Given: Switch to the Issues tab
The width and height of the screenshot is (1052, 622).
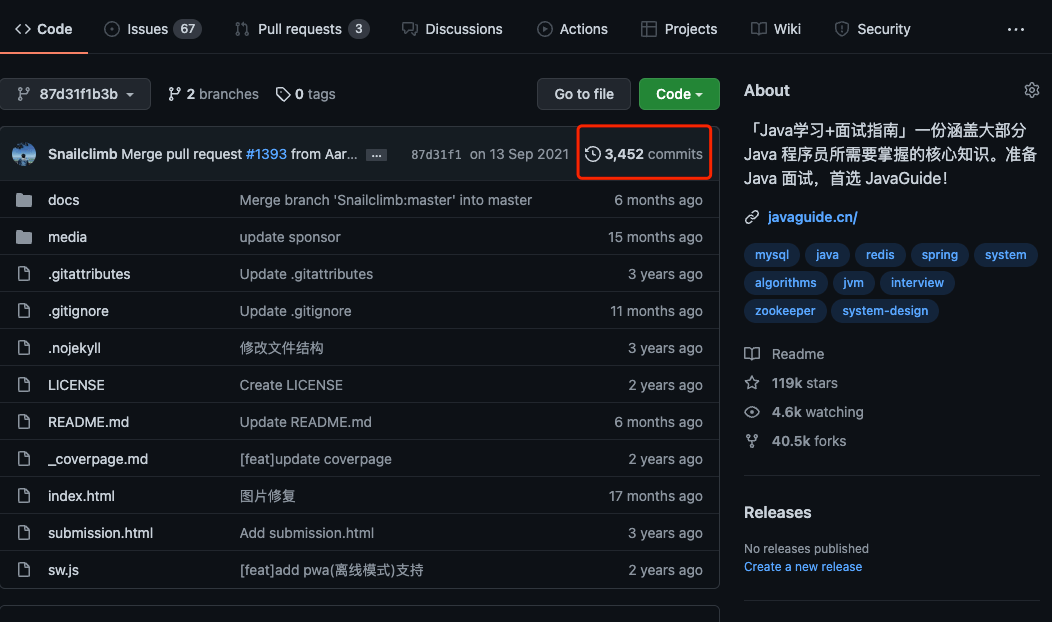Looking at the screenshot, I should (152, 29).
